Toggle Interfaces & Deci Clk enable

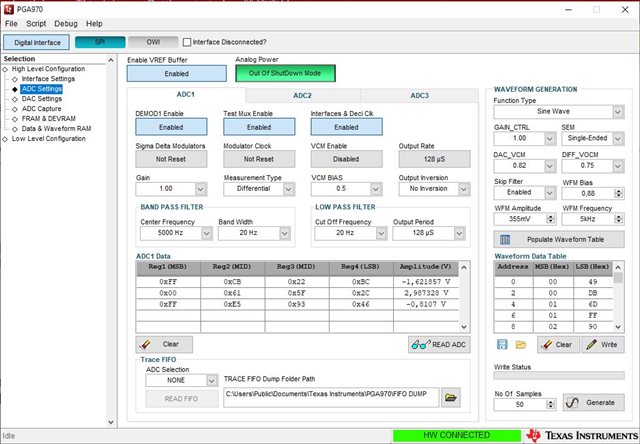click(x=347, y=127)
